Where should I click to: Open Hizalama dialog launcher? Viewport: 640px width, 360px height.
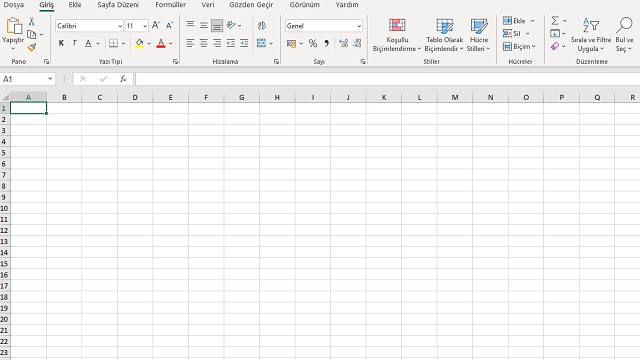pyautogui.click(x=276, y=62)
